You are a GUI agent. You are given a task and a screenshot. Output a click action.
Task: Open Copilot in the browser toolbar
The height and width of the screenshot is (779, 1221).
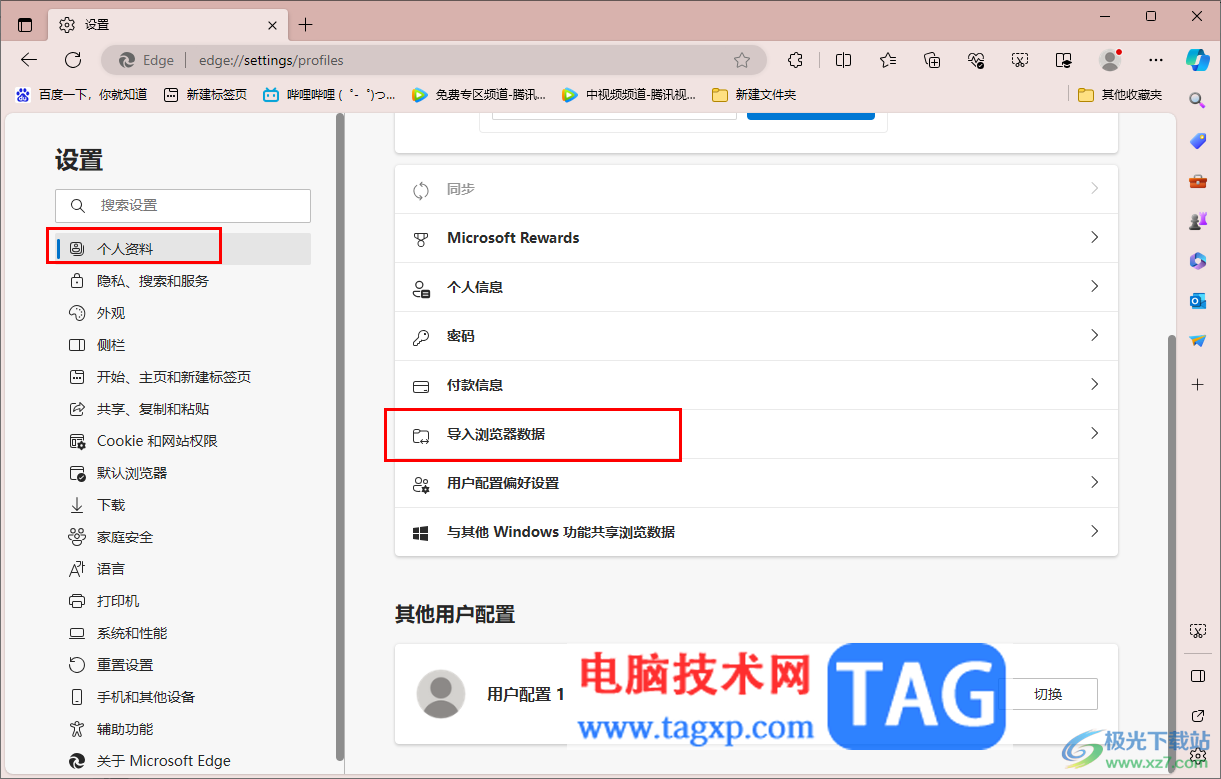coord(1197,60)
